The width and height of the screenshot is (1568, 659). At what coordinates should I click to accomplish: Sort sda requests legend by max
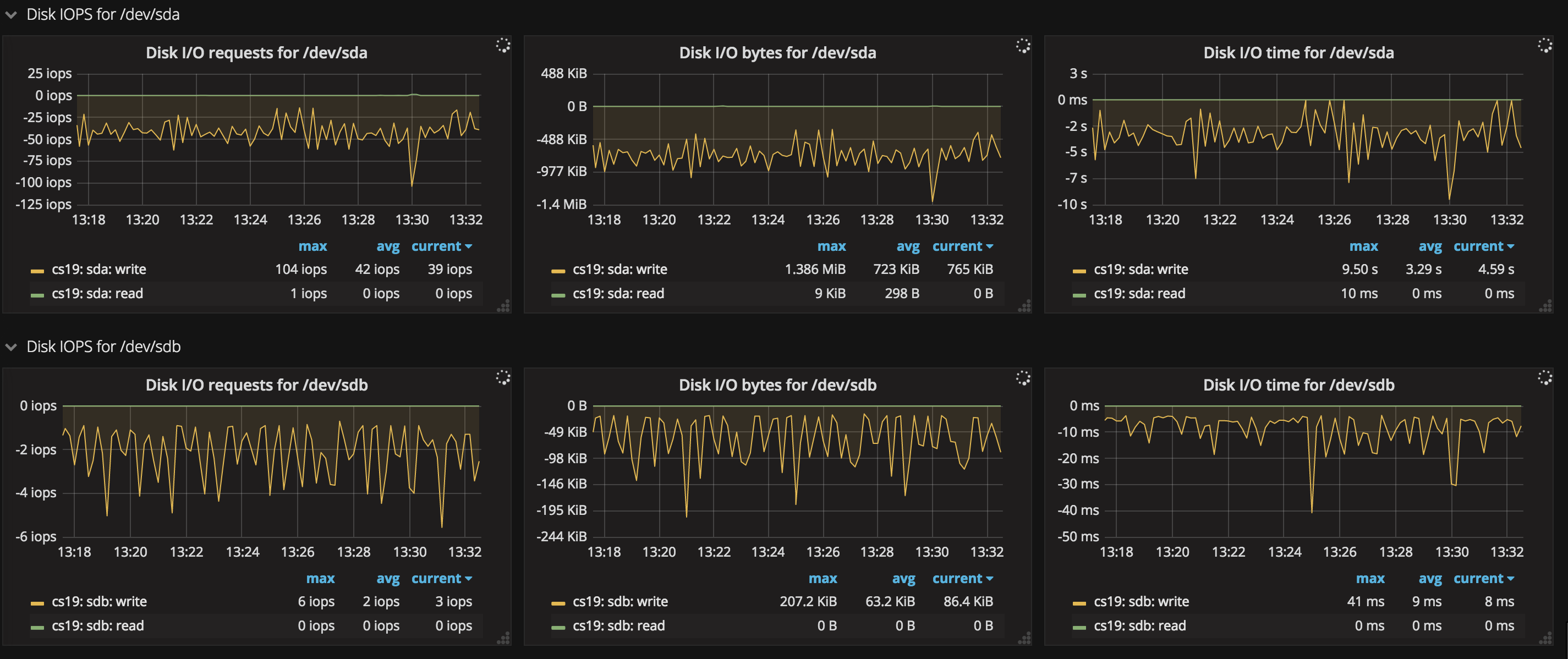click(312, 246)
